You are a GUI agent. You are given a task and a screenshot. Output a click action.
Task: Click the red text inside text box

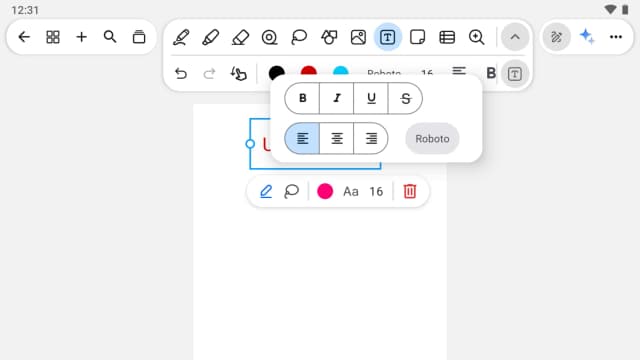(x=267, y=144)
